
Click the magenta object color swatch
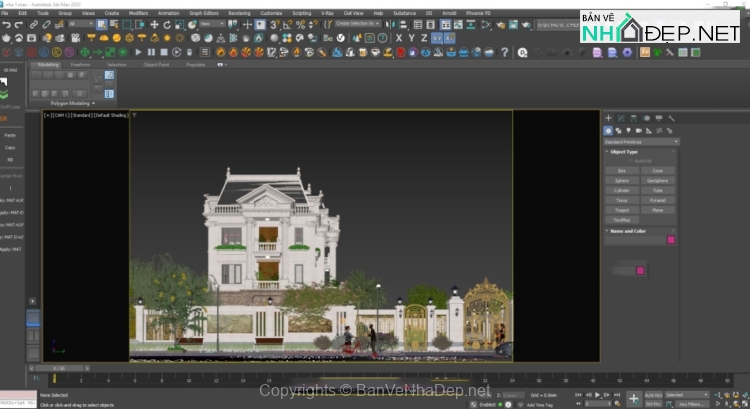[x=671, y=240]
